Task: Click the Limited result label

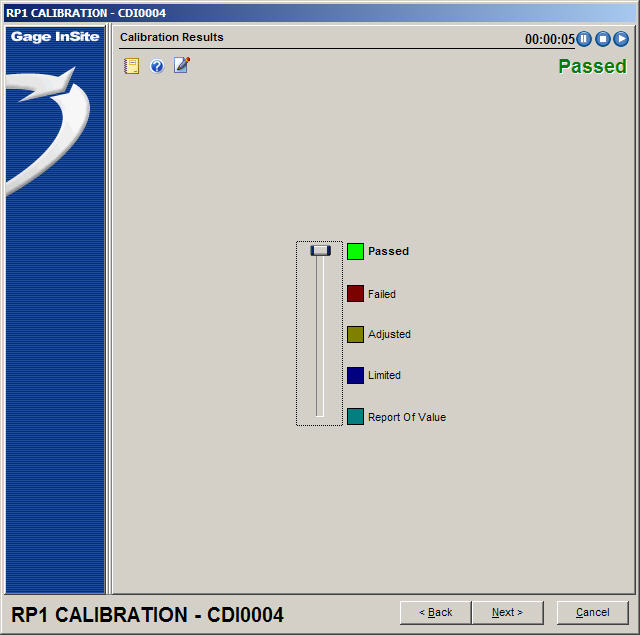Action: (384, 375)
